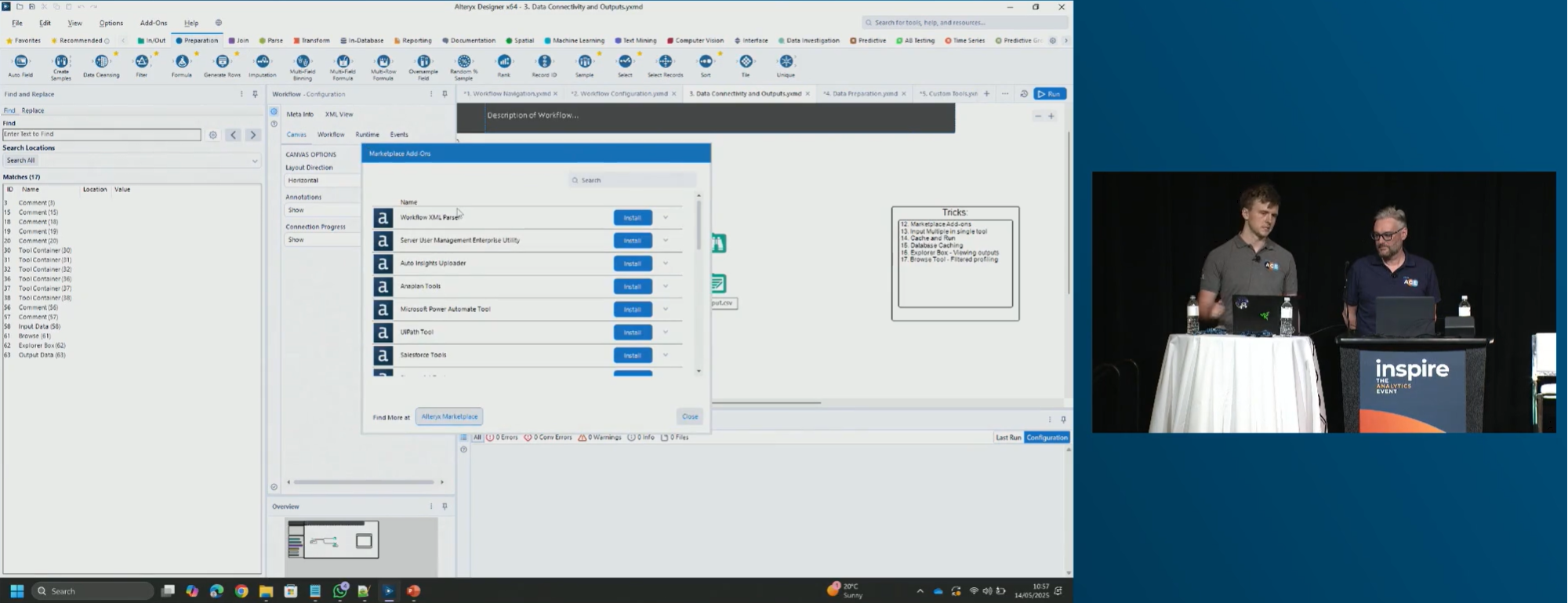Image resolution: width=1568 pixels, height=603 pixels.
Task: Select the Data Cleansing tool icon
Action: (101, 61)
